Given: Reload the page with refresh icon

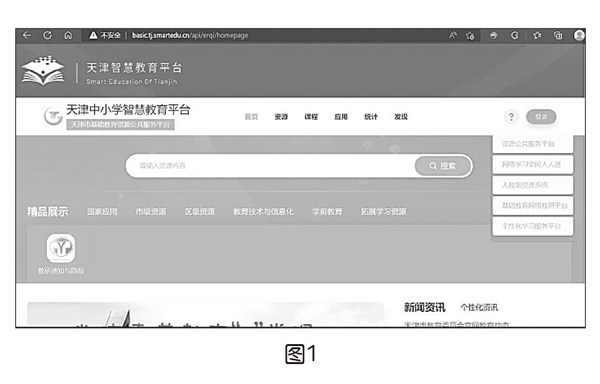Looking at the screenshot, I should [x=47, y=35].
